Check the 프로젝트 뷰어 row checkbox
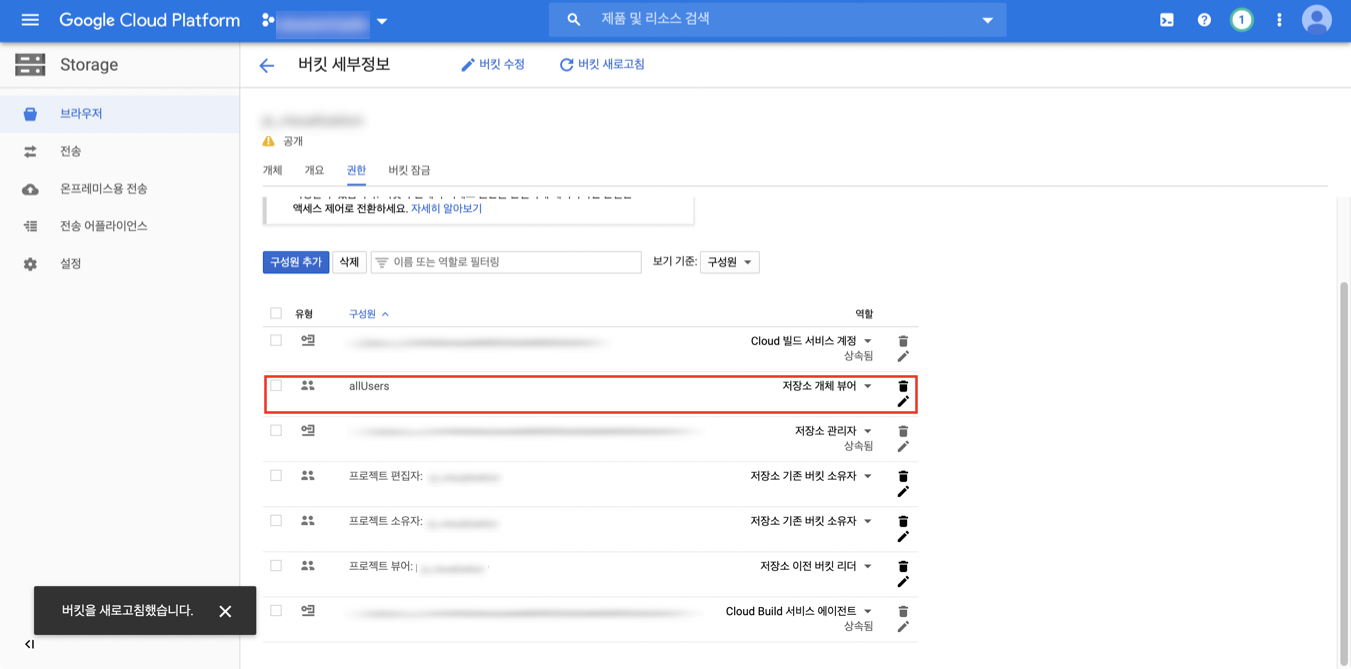This screenshot has width=1351, height=669. 276,566
